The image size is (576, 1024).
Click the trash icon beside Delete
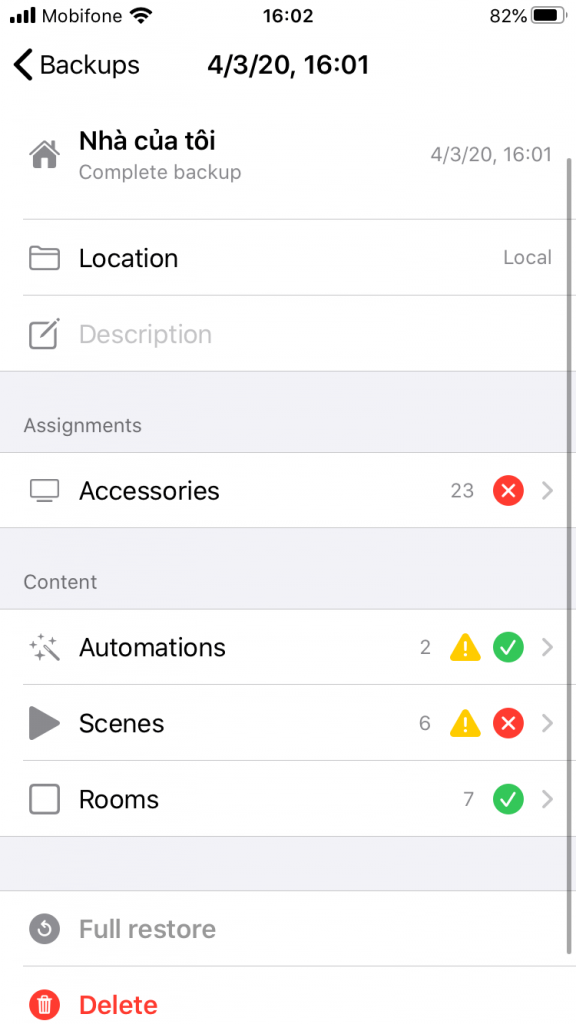pyautogui.click(x=44, y=1004)
